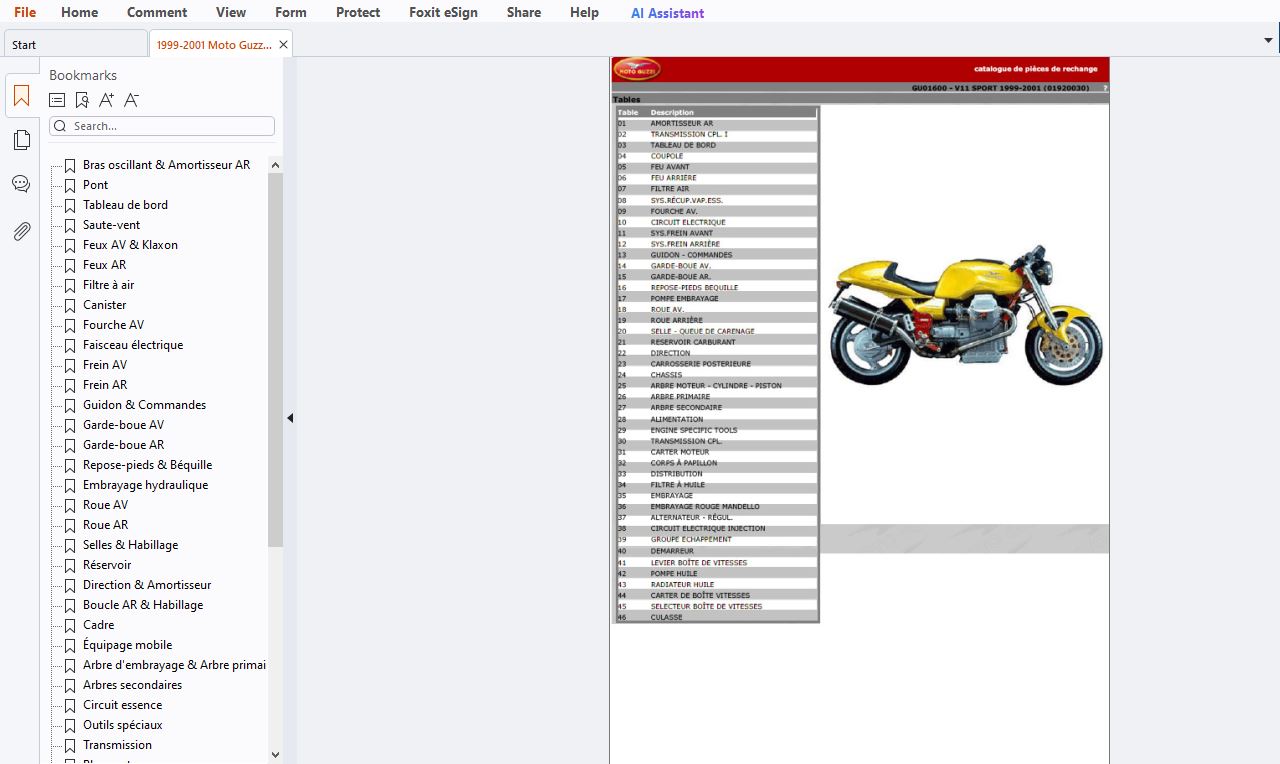Select the Arbres secondaires bookmark

(132, 685)
